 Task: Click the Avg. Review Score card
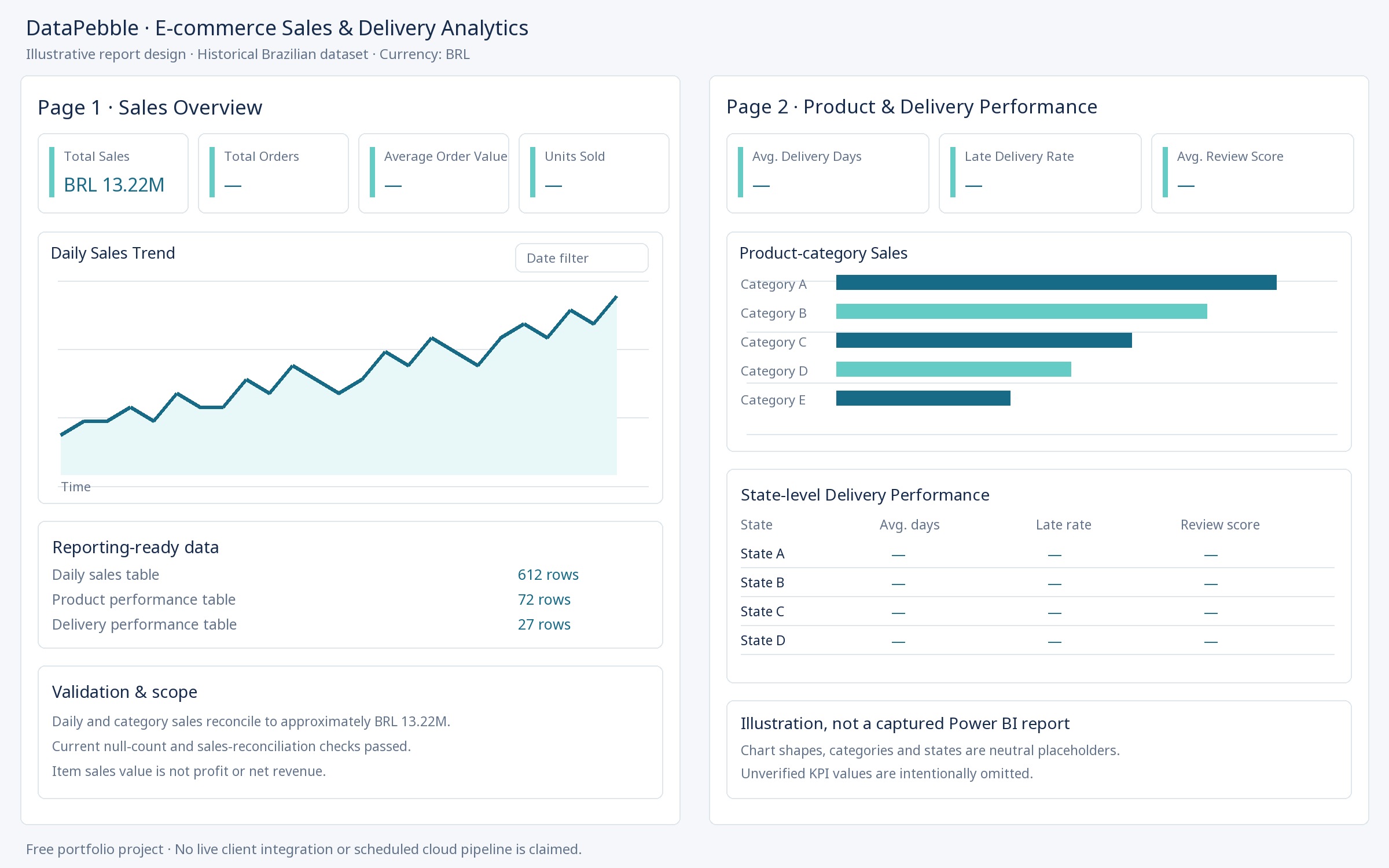click(x=1252, y=174)
